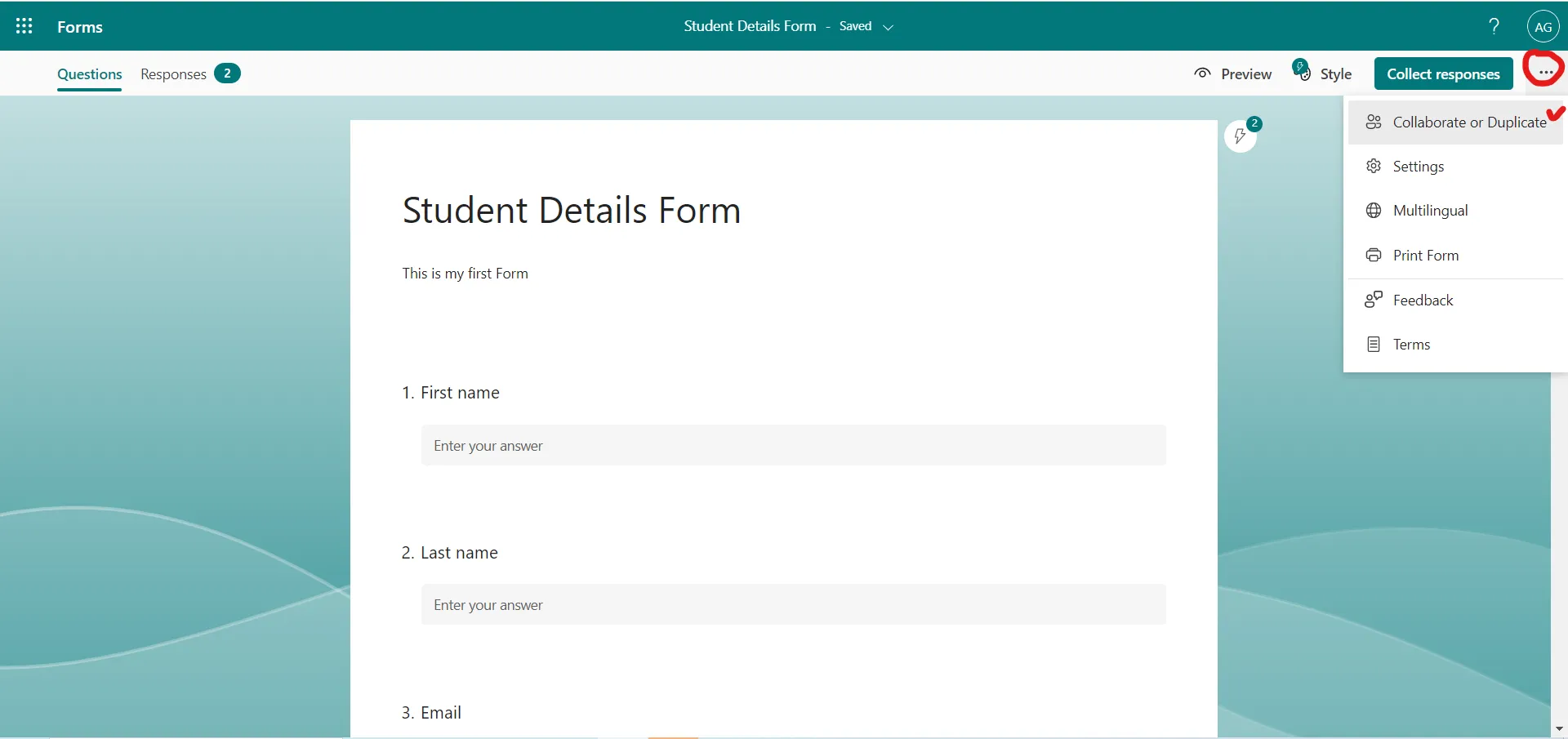
Task: Click the scroll-down arrow on the scrollbar
Action: [x=1558, y=728]
